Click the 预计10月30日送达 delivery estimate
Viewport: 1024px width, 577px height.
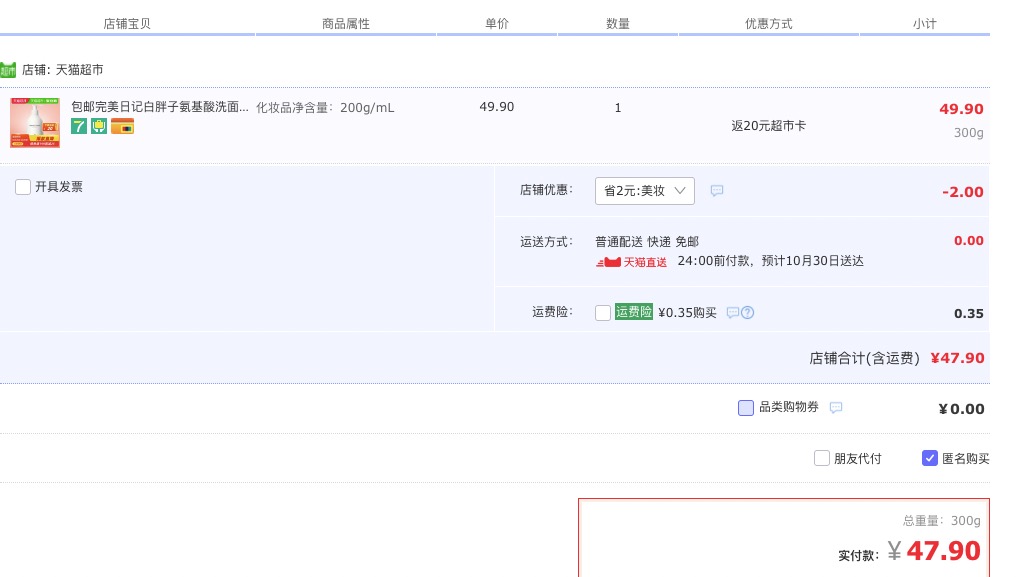812,261
